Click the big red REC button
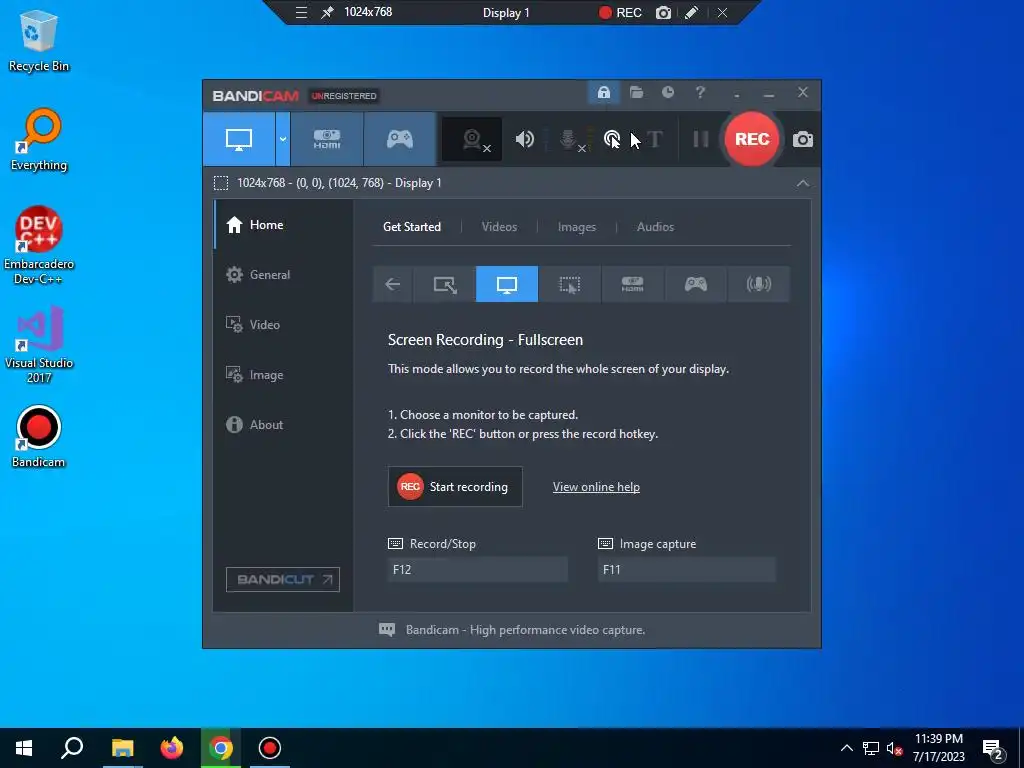Image resolution: width=1024 pixels, height=768 pixels. pos(752,139)
